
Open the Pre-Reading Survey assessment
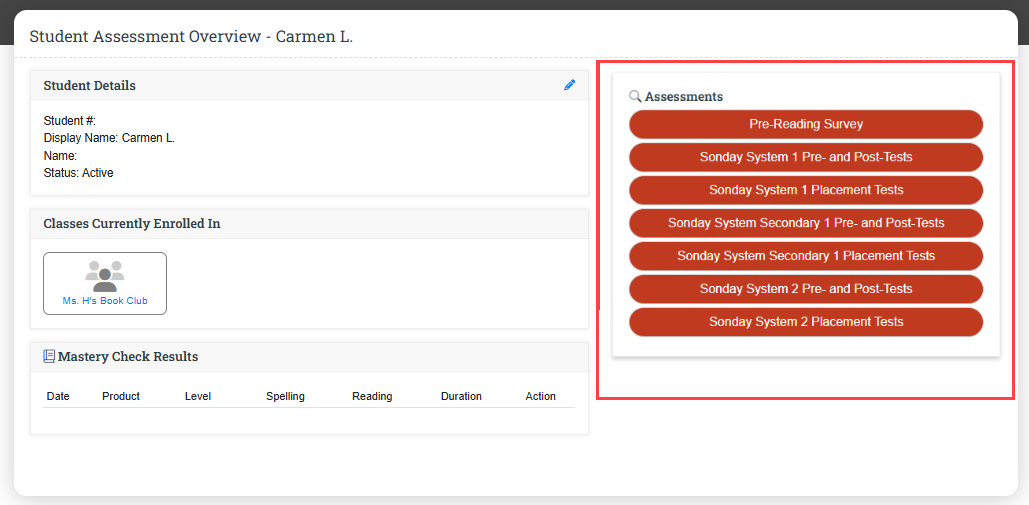click(x=806, y=124)
